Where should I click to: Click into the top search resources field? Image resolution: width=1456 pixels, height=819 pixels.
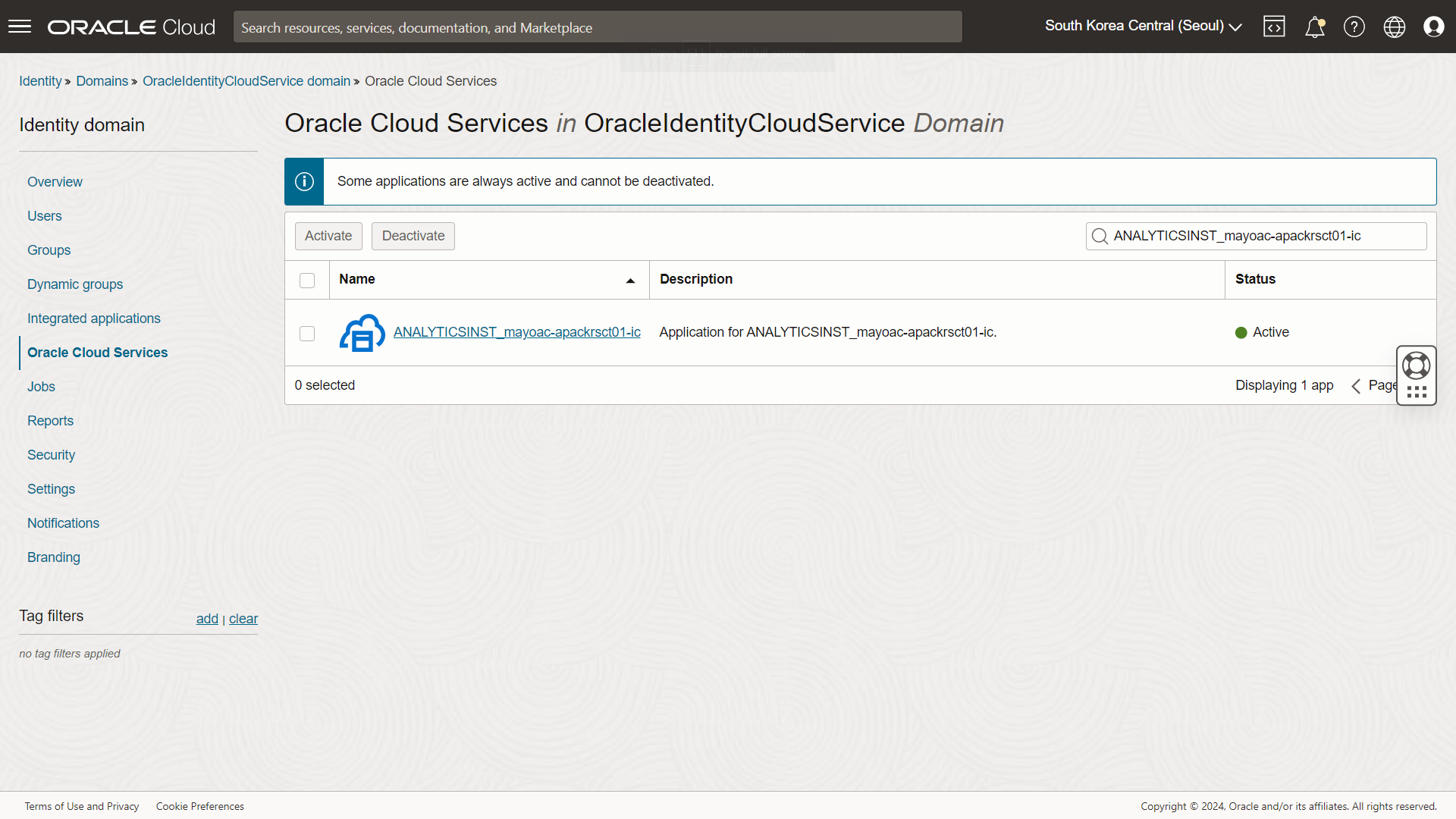click(x=597, y=27)
